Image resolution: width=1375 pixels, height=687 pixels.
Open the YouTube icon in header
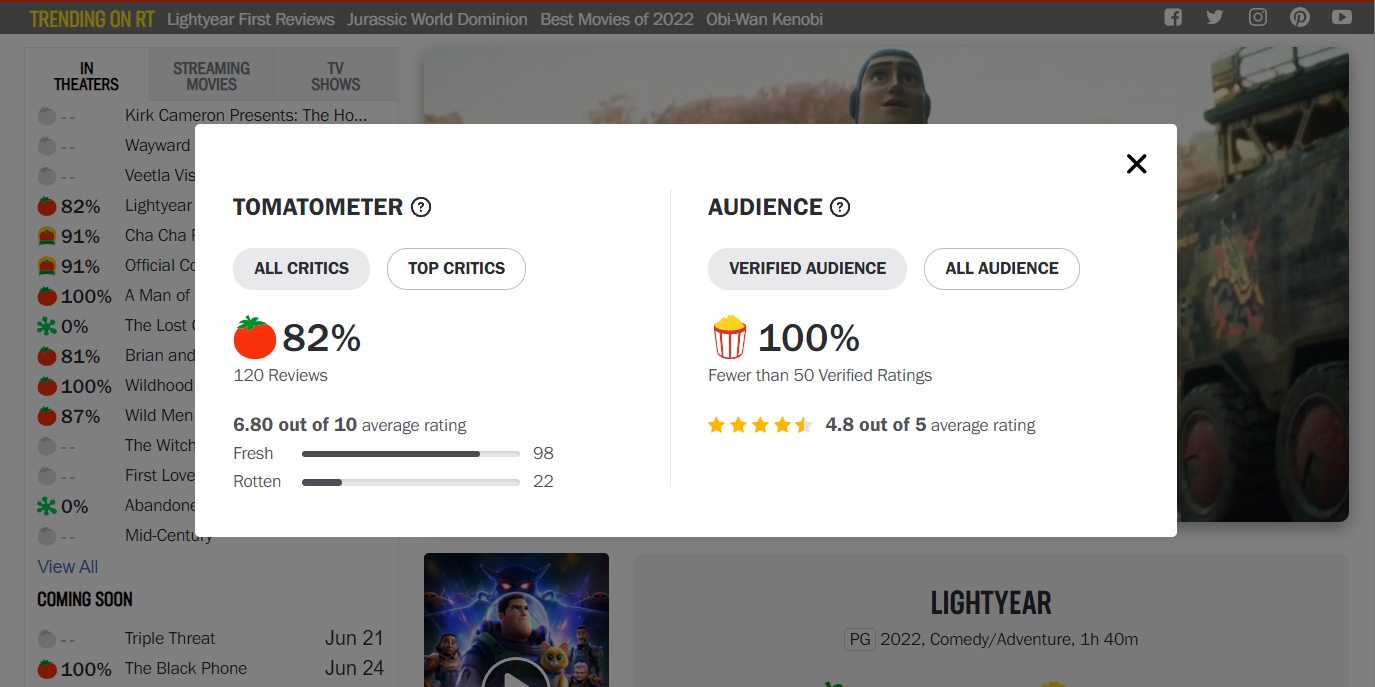1342,17
